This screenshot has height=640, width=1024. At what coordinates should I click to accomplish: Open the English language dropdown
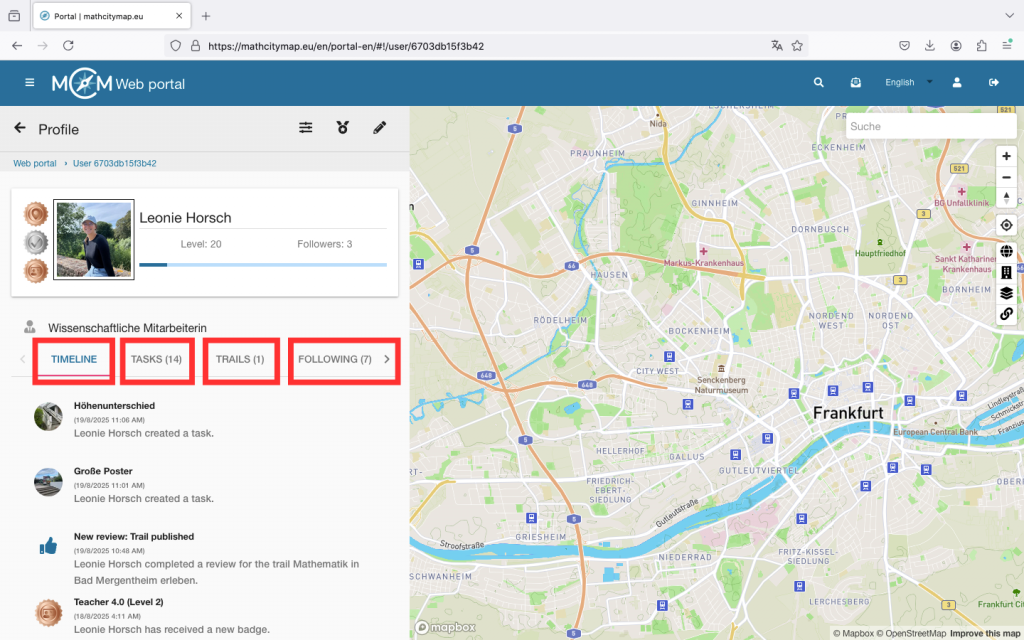(908, 83)
